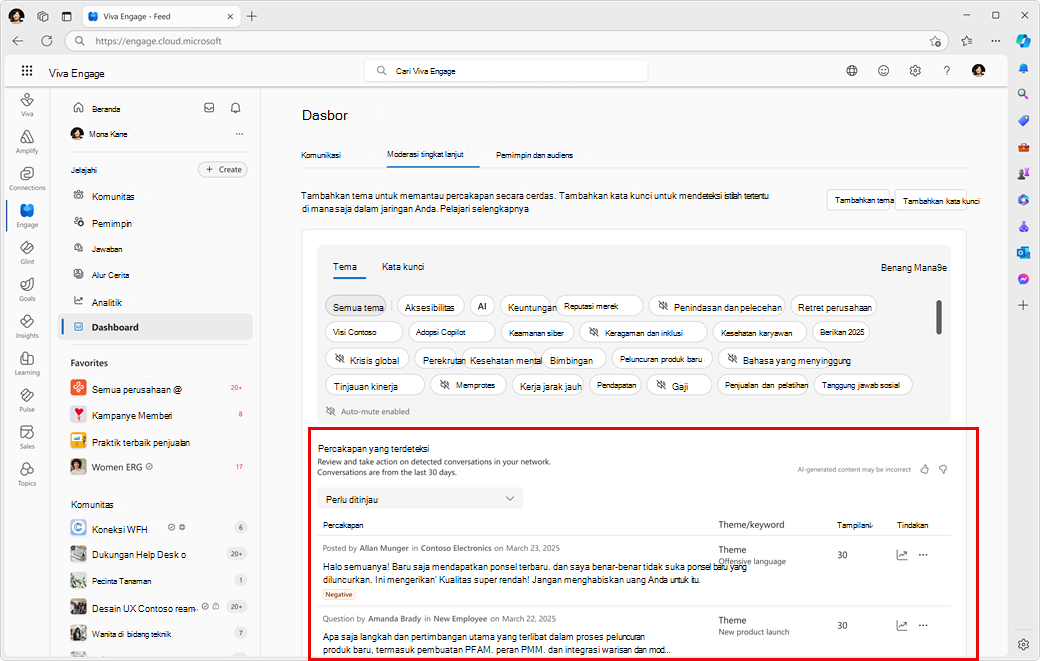Open Connections in the app rail

tap(27, 178)
